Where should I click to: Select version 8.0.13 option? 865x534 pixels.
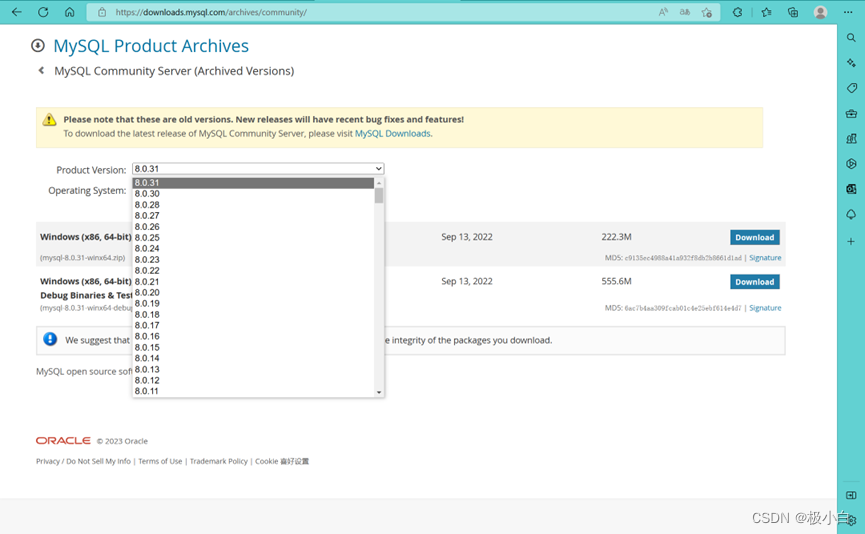coord(253,369)
